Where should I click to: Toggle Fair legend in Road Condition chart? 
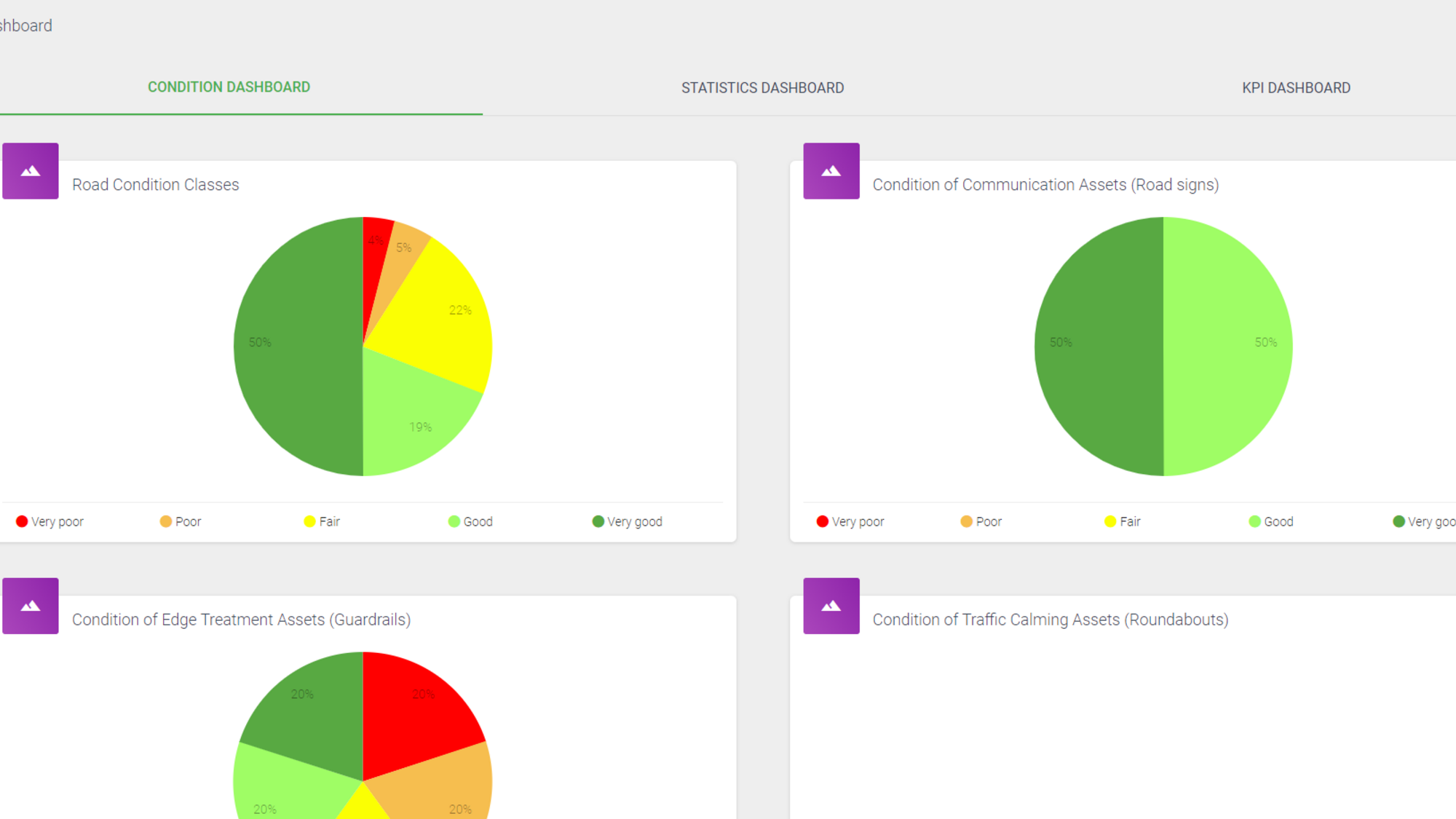pyautogui.click(x=322, y=521)
